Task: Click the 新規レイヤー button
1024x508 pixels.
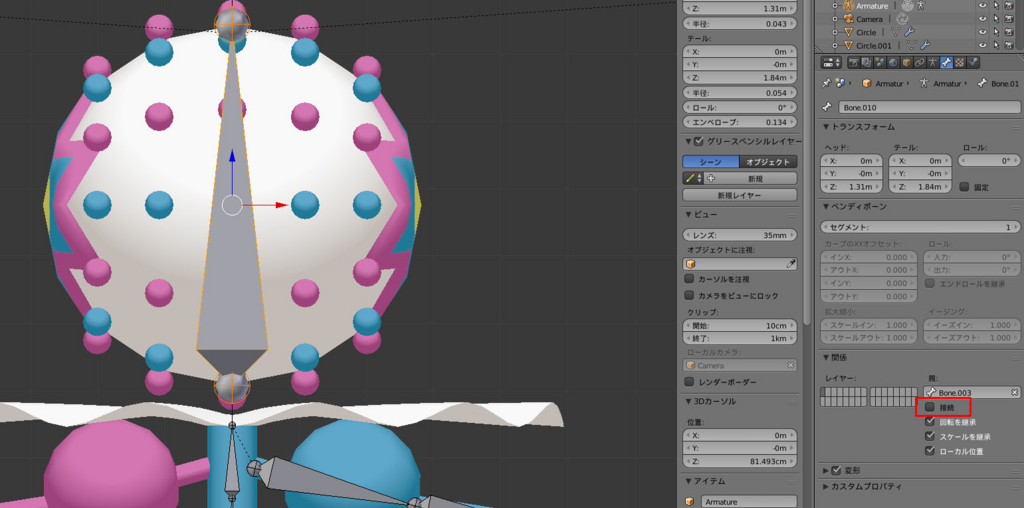Action: click(740, 195)
